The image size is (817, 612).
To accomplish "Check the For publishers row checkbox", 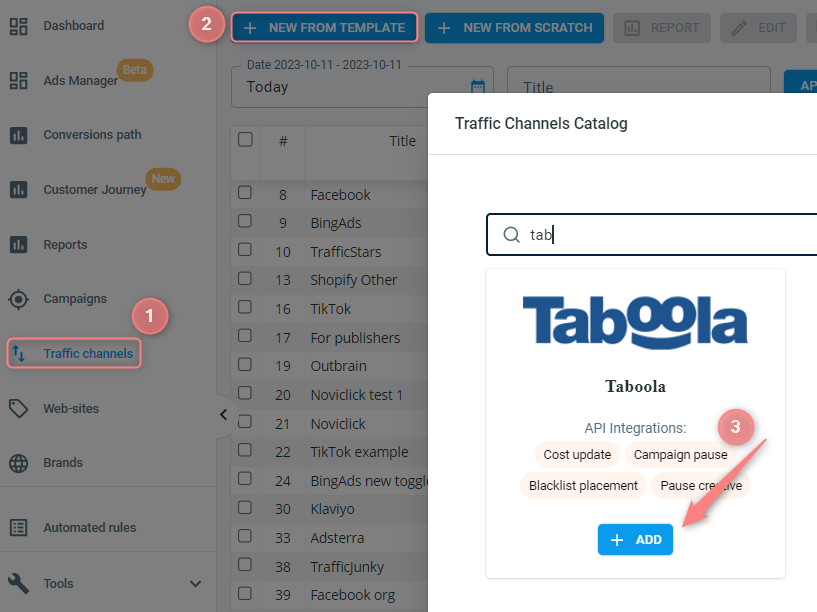I will pos(245,335).
